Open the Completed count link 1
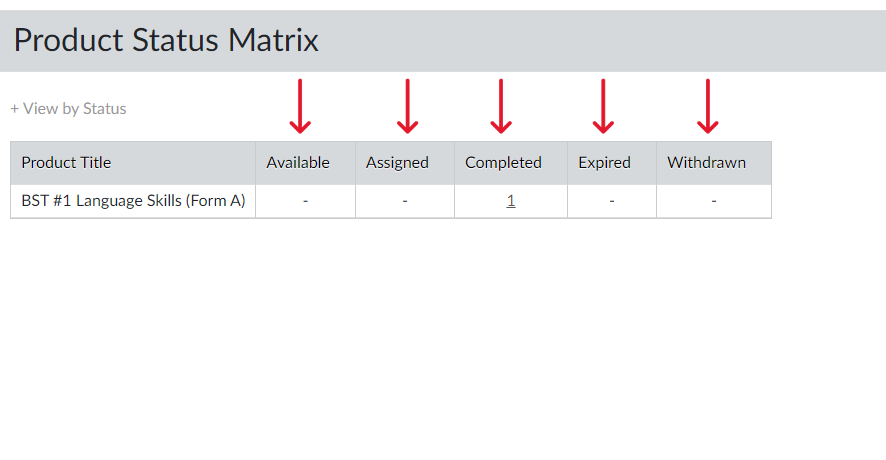 pos(511,201)
